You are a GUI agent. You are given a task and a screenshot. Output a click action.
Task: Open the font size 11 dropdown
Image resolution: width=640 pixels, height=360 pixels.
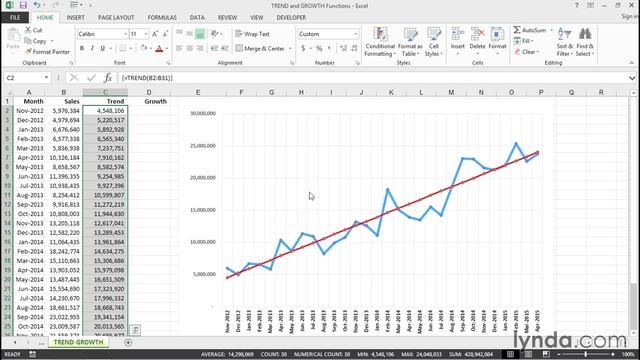coord(146,34)
